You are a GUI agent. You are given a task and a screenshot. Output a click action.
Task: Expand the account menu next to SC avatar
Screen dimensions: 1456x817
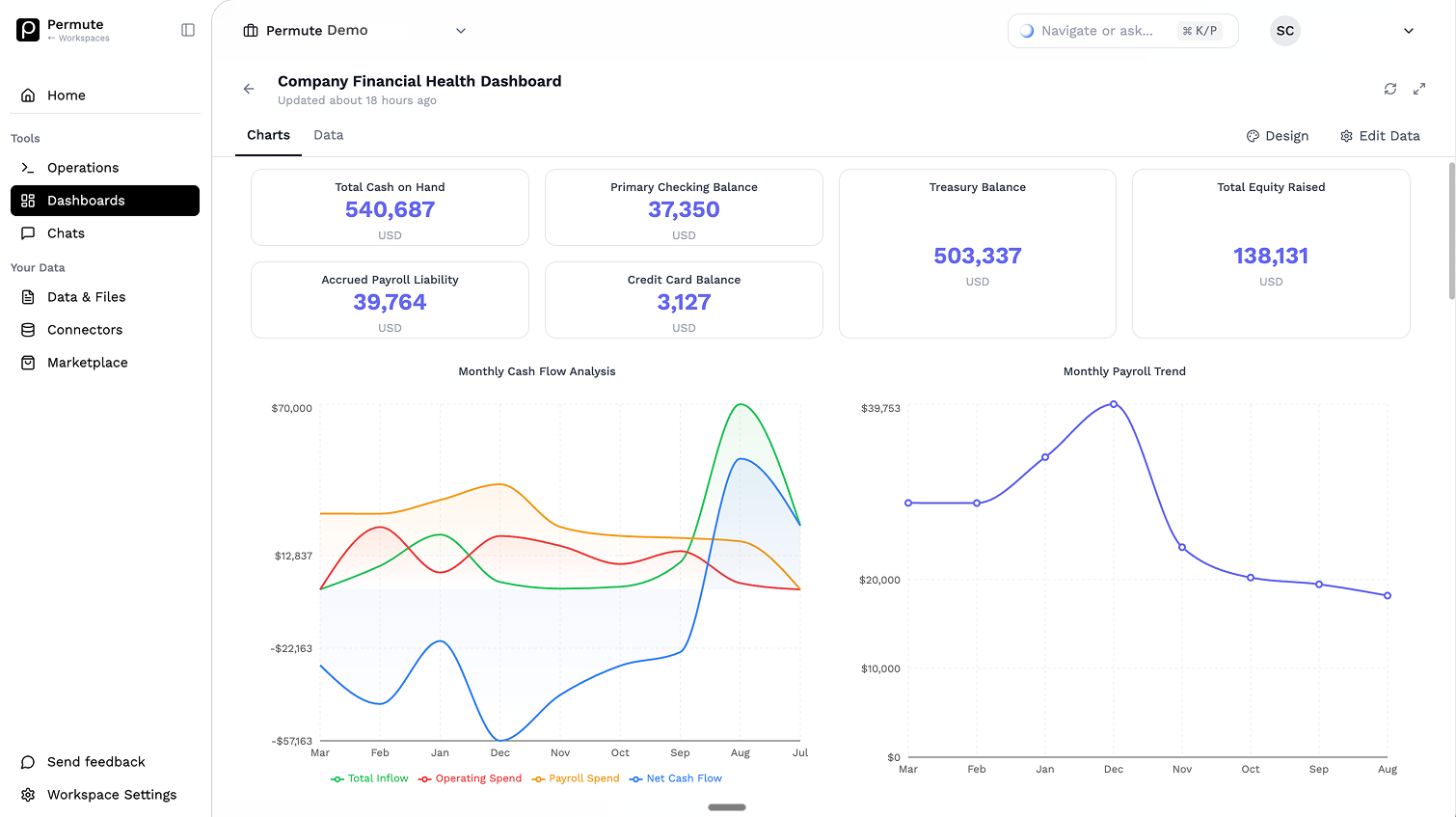tap(1409, 30)
